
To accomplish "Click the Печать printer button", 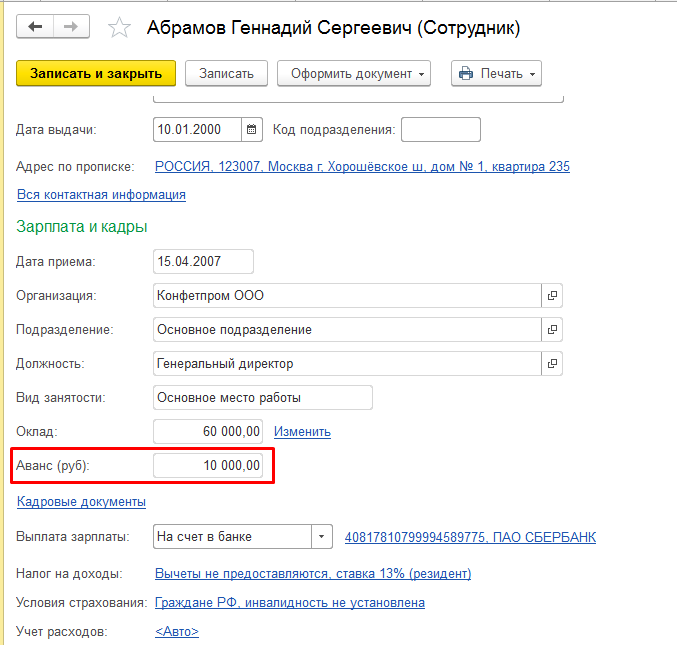I will point(495,74).
